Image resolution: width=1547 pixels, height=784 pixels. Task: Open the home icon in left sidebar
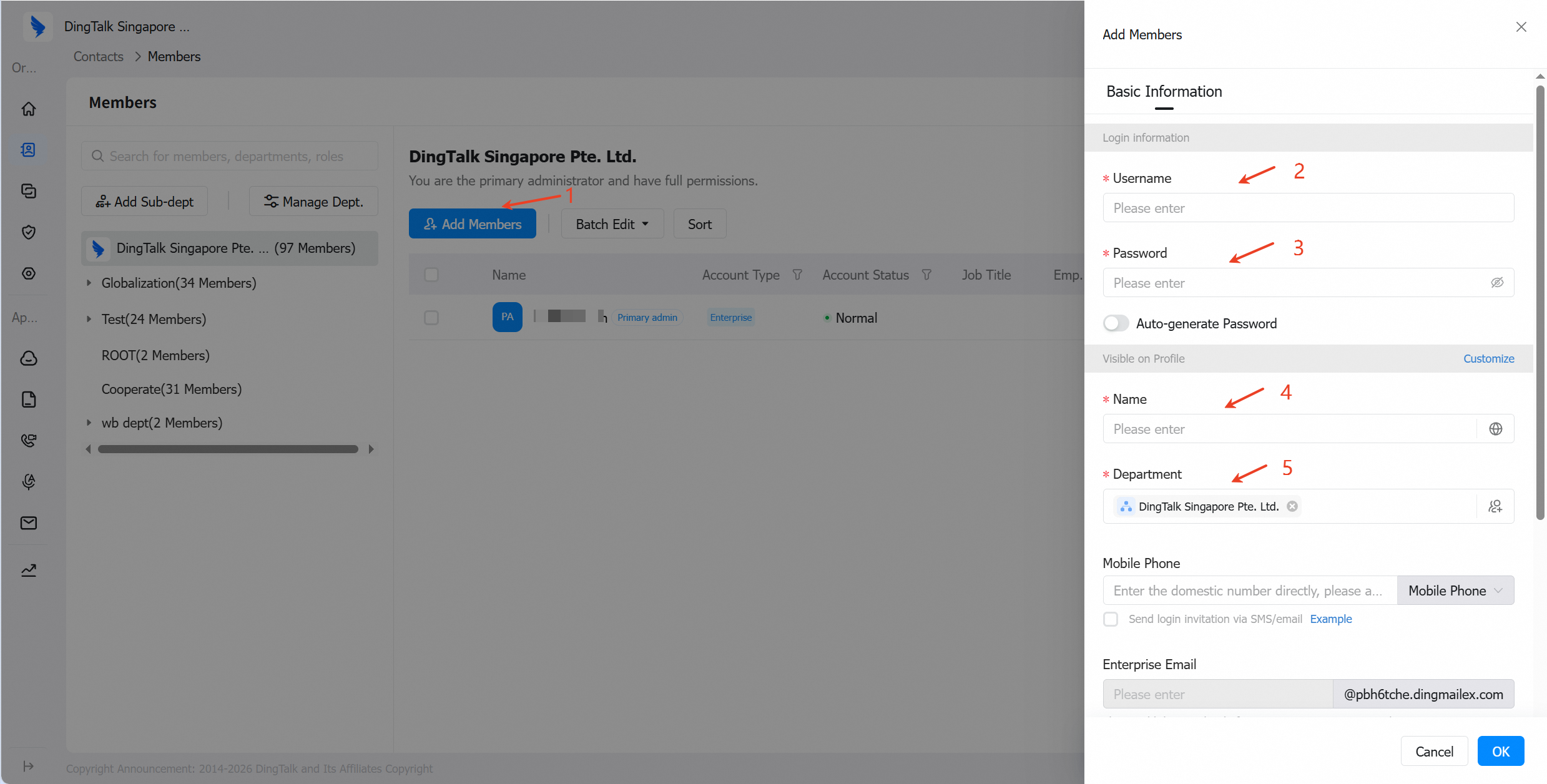pyautogui.click(x=29, y=109)
